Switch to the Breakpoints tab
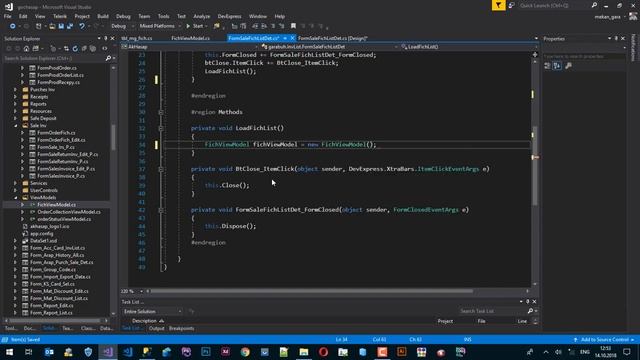 [182, 329]
